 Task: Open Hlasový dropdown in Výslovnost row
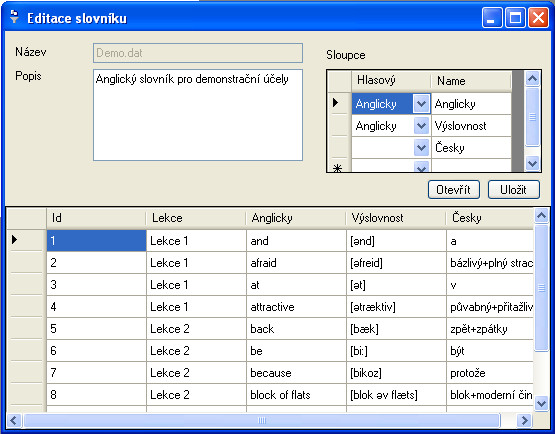coord(421,126)
